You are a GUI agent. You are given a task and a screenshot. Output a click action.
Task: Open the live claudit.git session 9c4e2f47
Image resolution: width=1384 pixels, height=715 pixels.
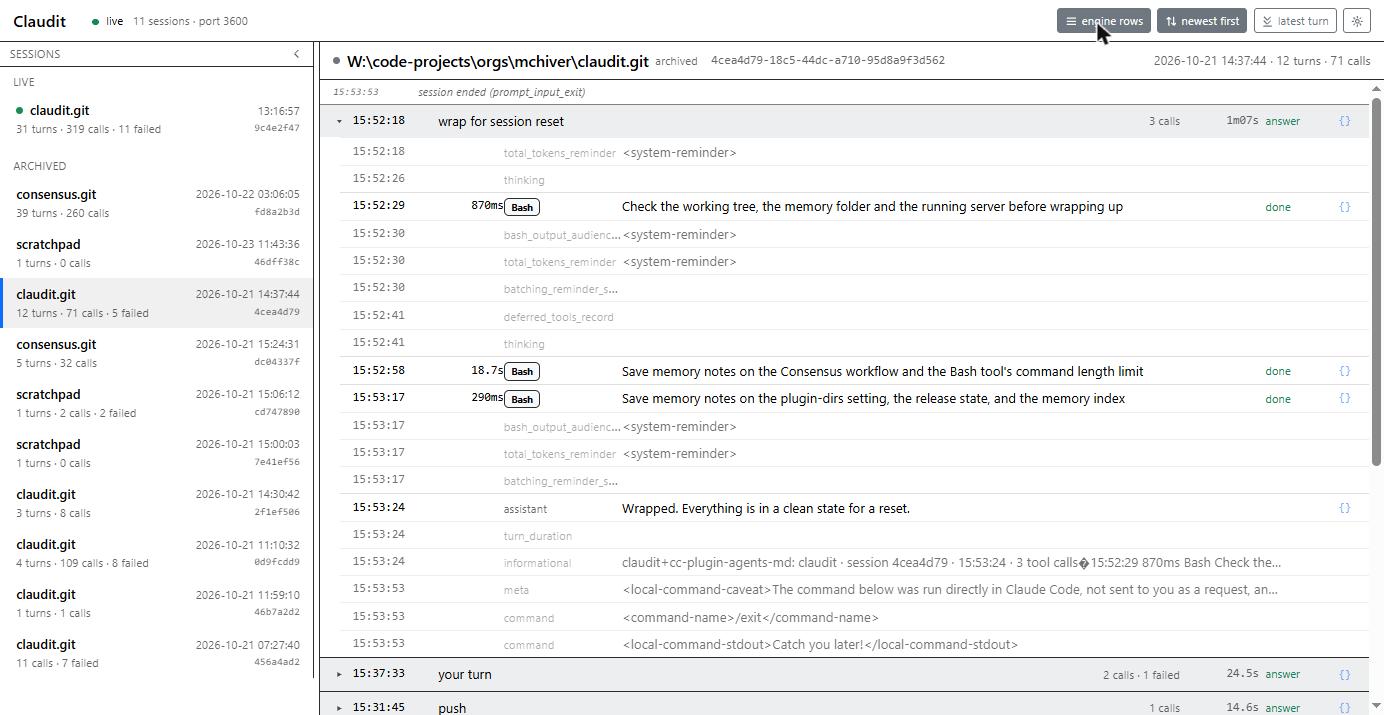(x=157, y=119)
